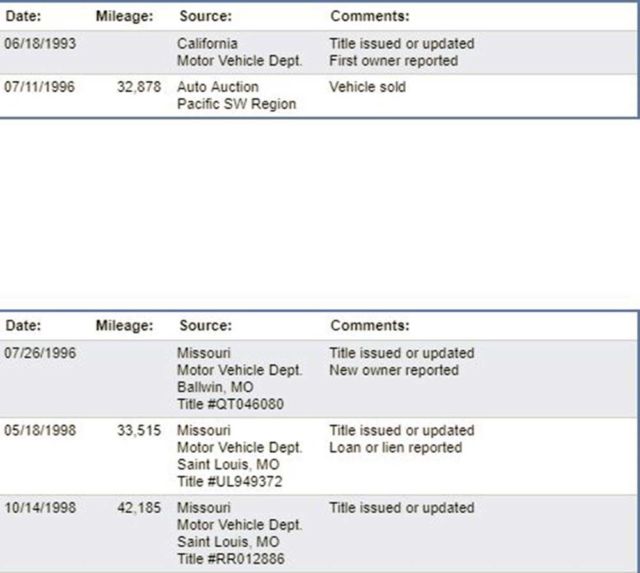Click the Auto Auction source entry
The image size is (640, 573).
click(x=217, y=87)
